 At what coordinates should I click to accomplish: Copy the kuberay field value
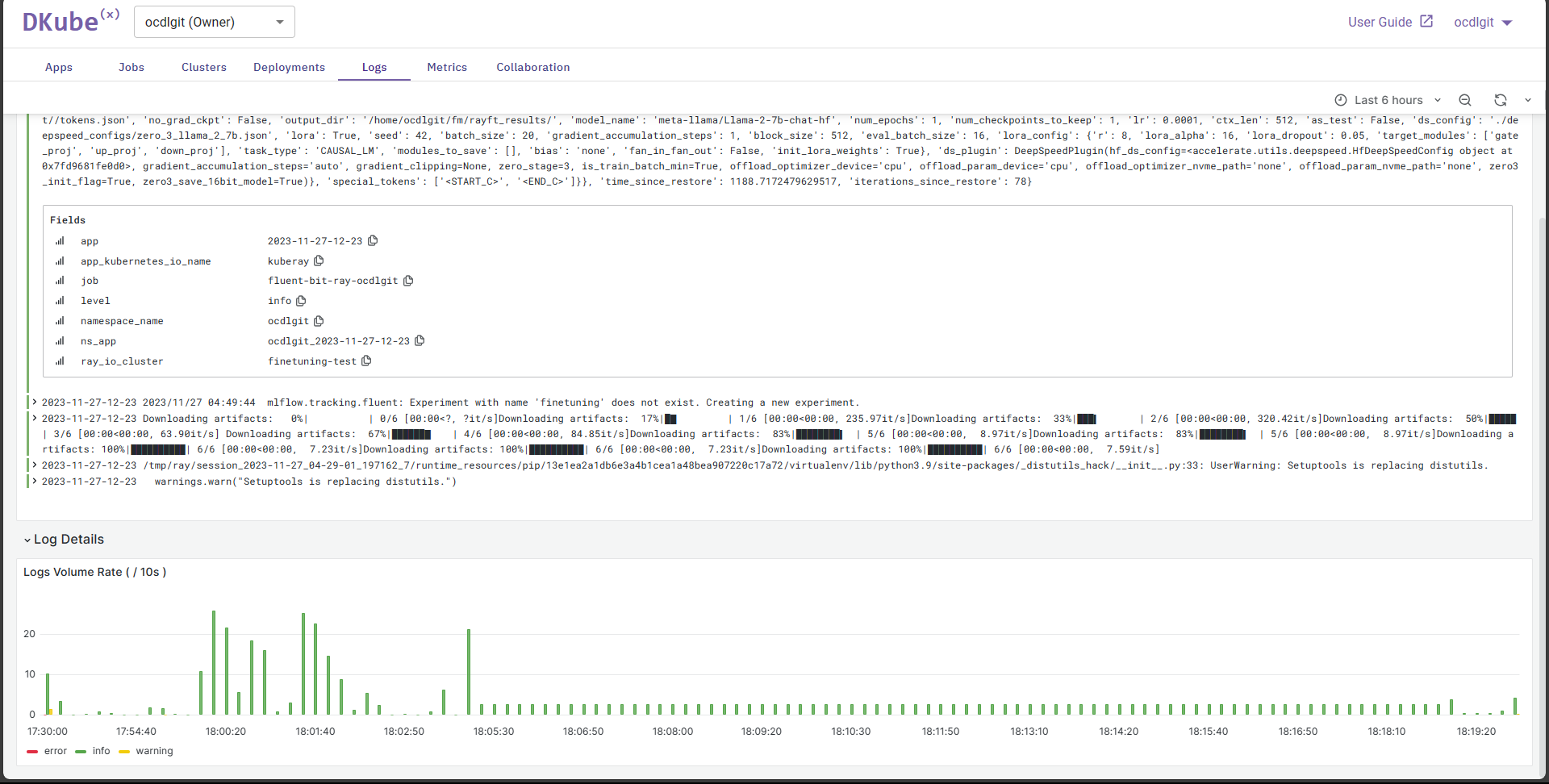click(319, 261)
